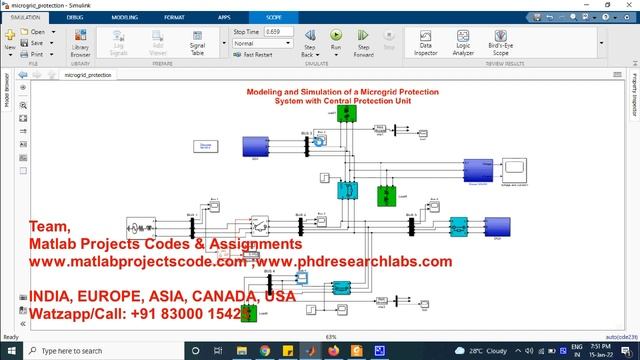Click the Save button
The image size is (640, 360).
click(x=32, y=43)
